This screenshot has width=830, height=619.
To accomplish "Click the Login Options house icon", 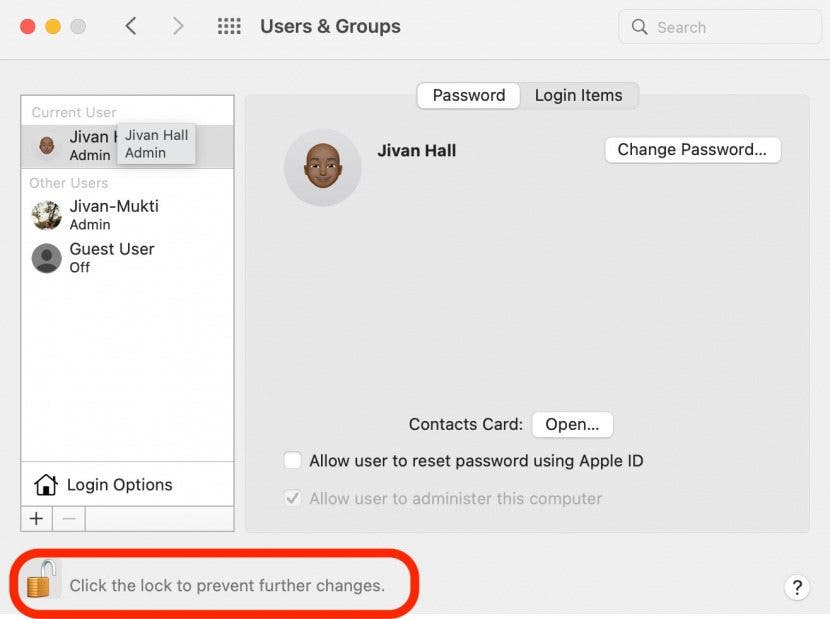I will (x=46, y=485).
